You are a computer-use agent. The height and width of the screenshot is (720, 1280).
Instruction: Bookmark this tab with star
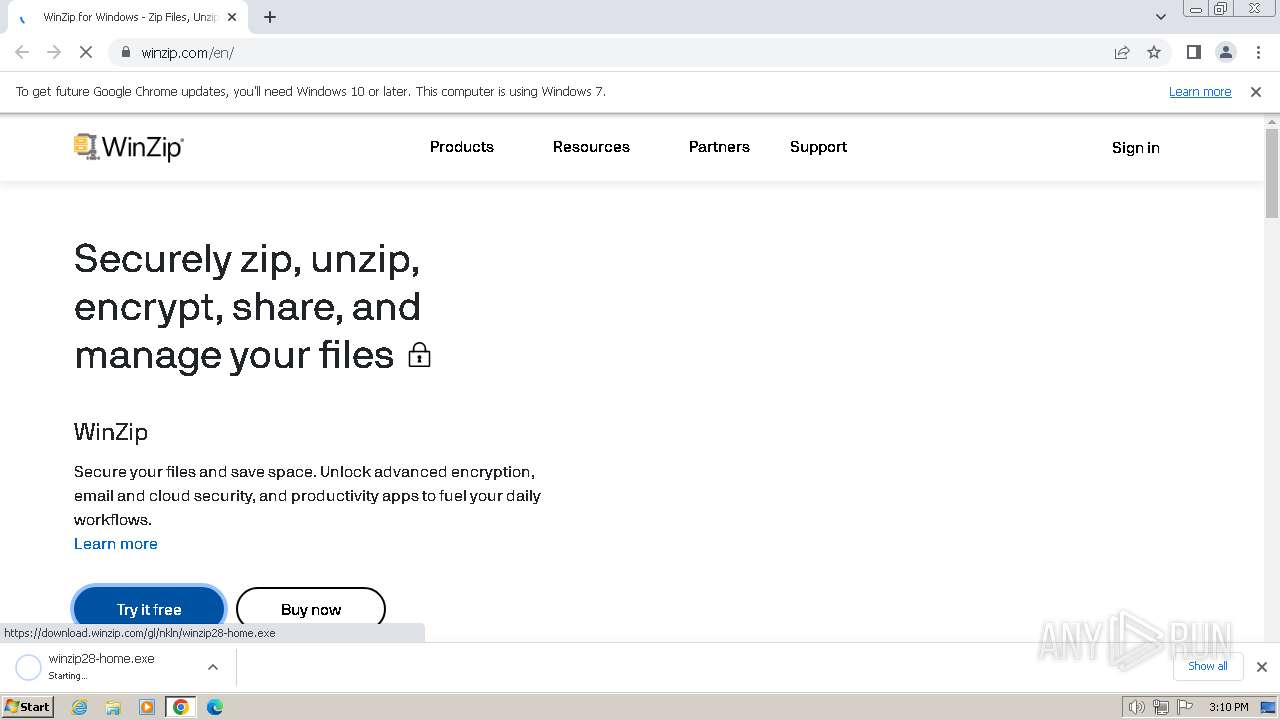coord(1154,52)
